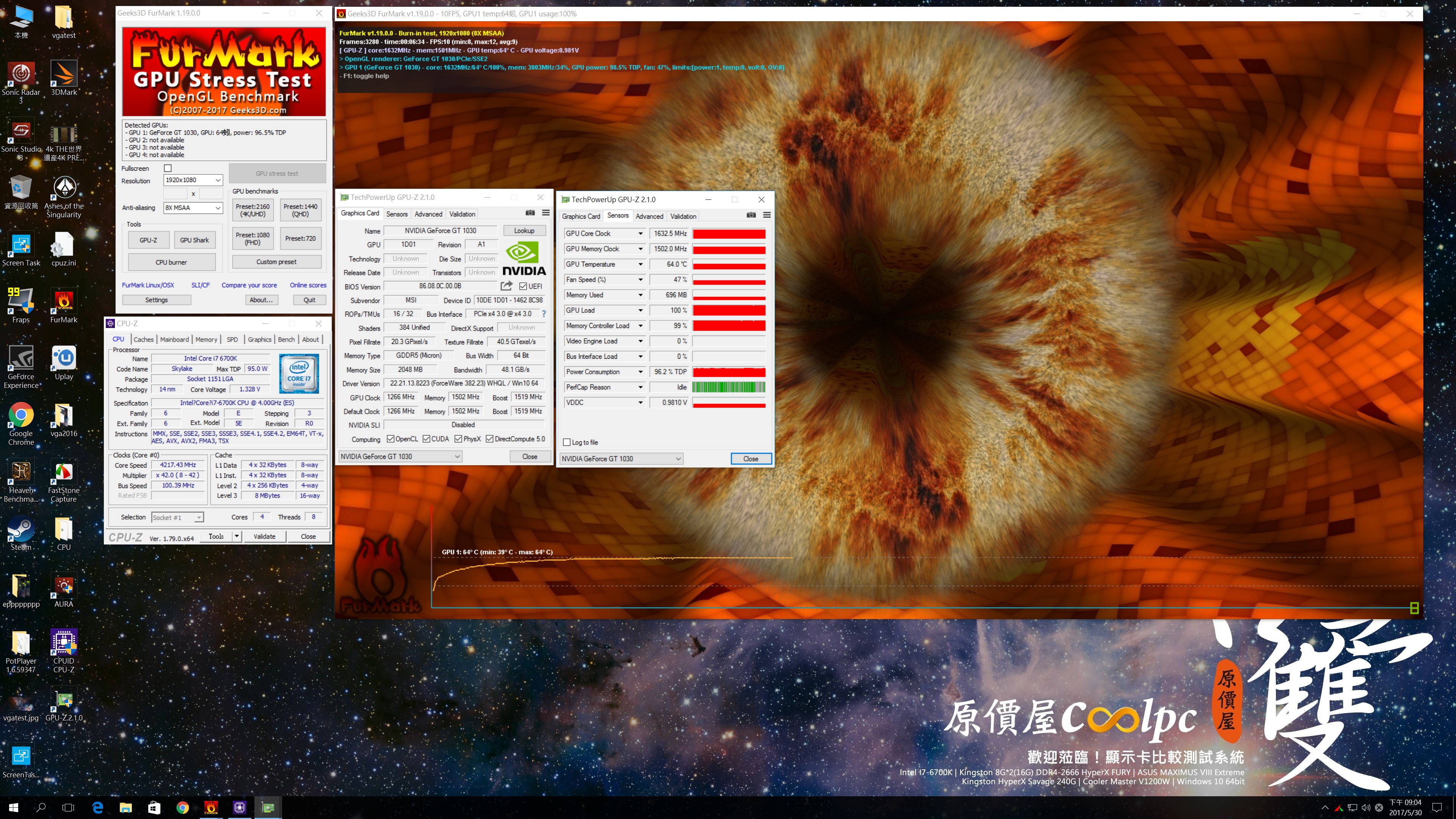Image resolution: width=1456 pixels, height=819 pixels.
Task: Expand the Power Consumption sensor dropdown
Action: [x=640, y=371]
